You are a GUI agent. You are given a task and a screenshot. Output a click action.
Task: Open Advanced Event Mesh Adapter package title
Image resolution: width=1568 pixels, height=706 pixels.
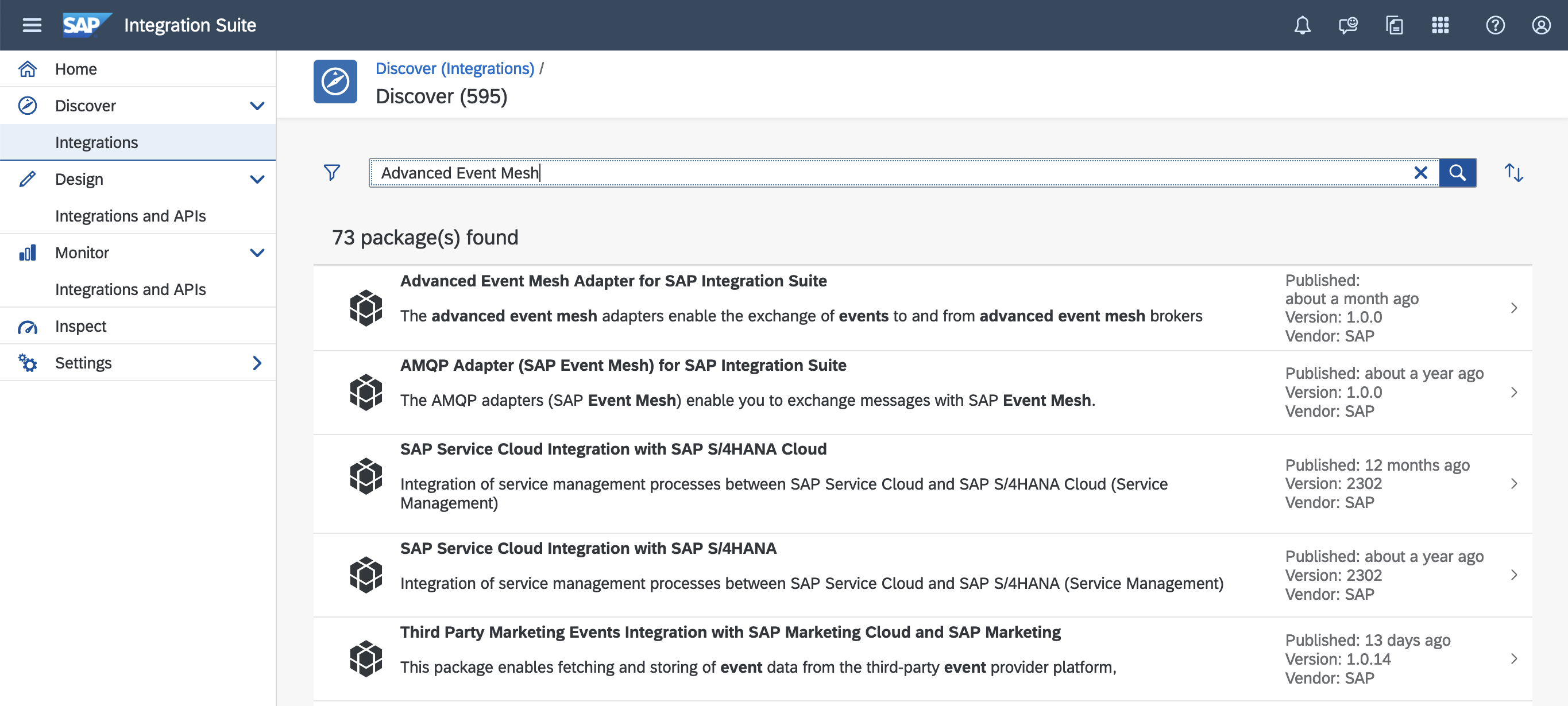coord(613,281)
